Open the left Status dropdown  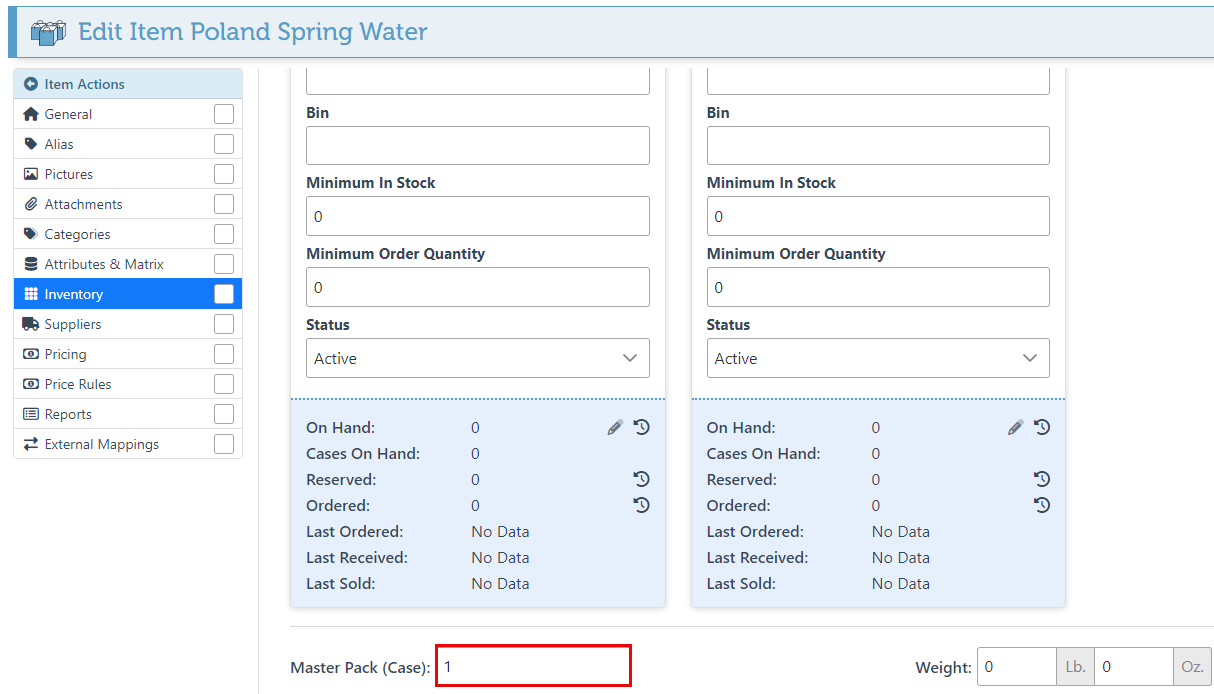tap(477, 358)
